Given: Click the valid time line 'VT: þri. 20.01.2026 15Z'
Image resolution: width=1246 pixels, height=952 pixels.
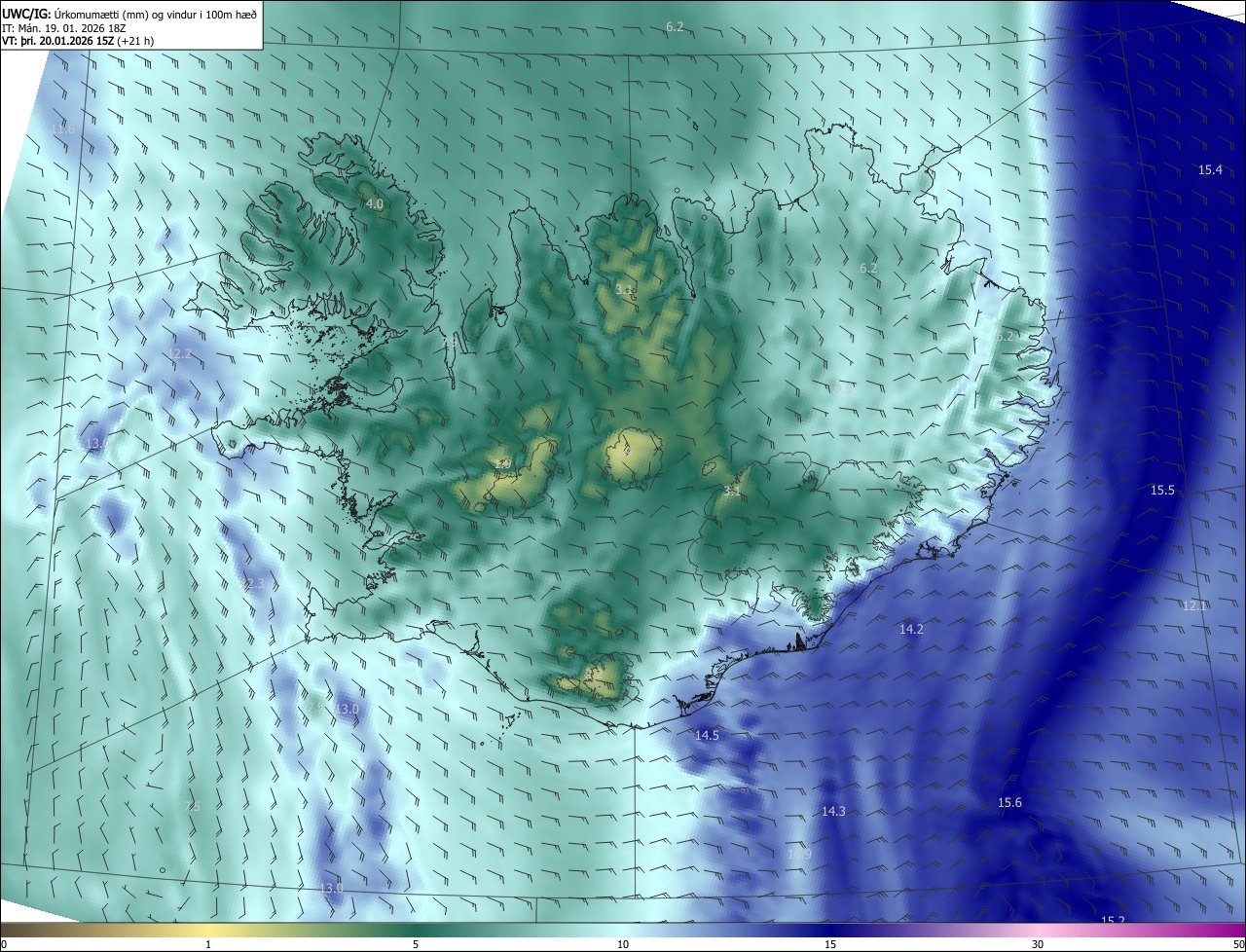Looking at the screenshot, I should click(x=60, y=41).
